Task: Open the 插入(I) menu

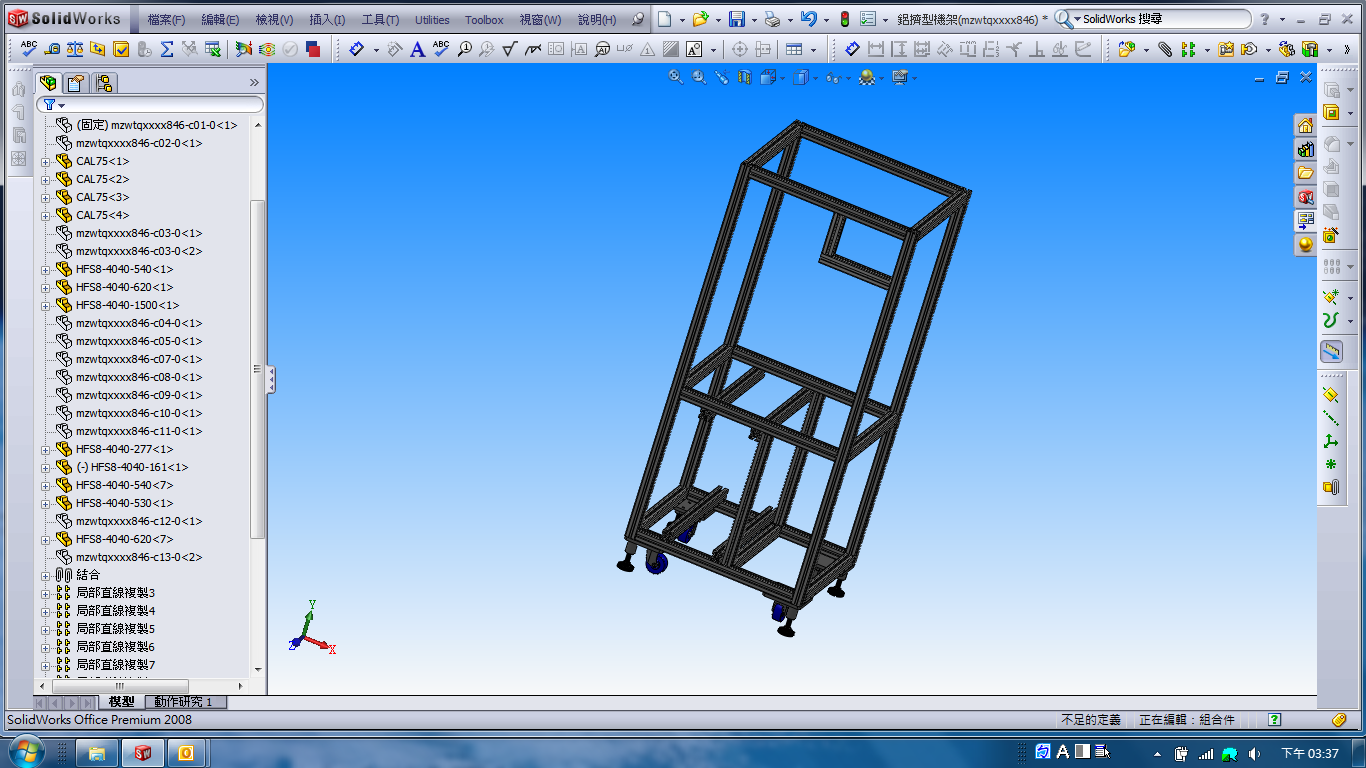Action: [x=327, y=20]
